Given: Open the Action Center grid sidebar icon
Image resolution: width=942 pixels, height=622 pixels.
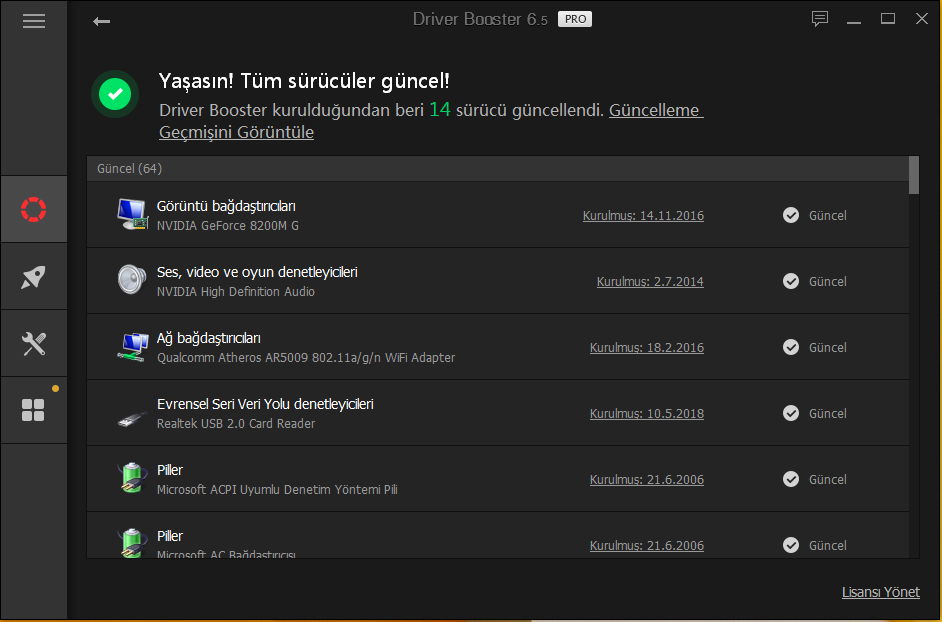Looking at the screenshot, I should point(33,410).
